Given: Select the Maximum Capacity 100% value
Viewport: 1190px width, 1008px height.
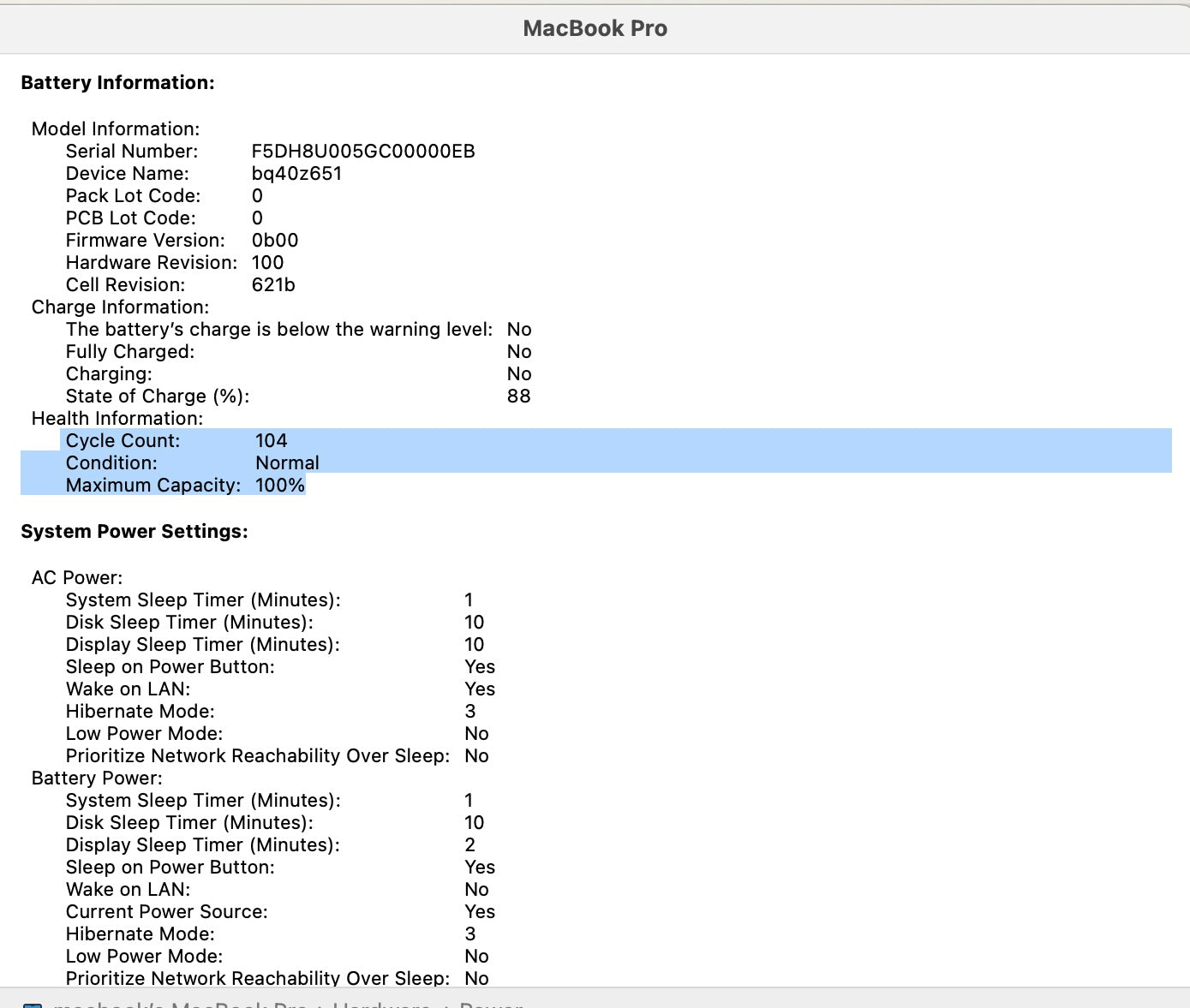Looking at the screenshot, I should [280, 486].
